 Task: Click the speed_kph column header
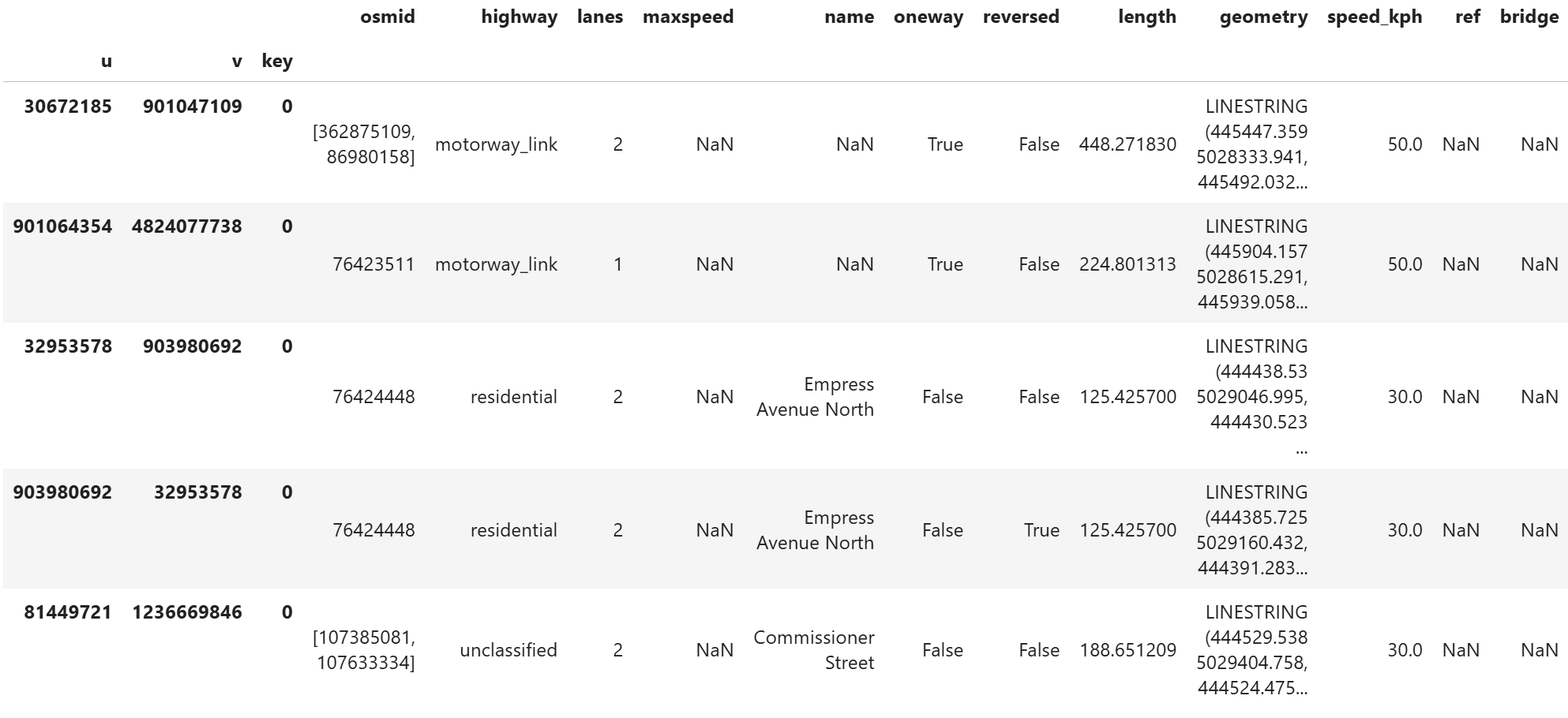tap(1374, 17)
